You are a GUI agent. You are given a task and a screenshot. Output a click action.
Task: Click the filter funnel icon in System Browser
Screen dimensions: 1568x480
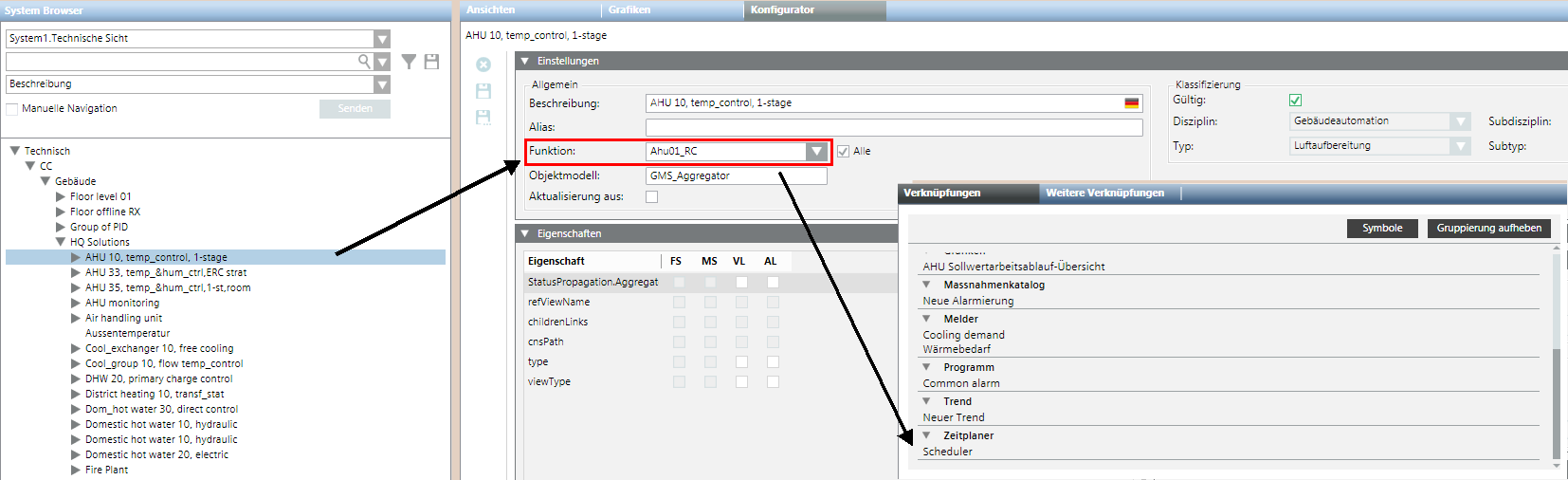(x=409, y=62)
